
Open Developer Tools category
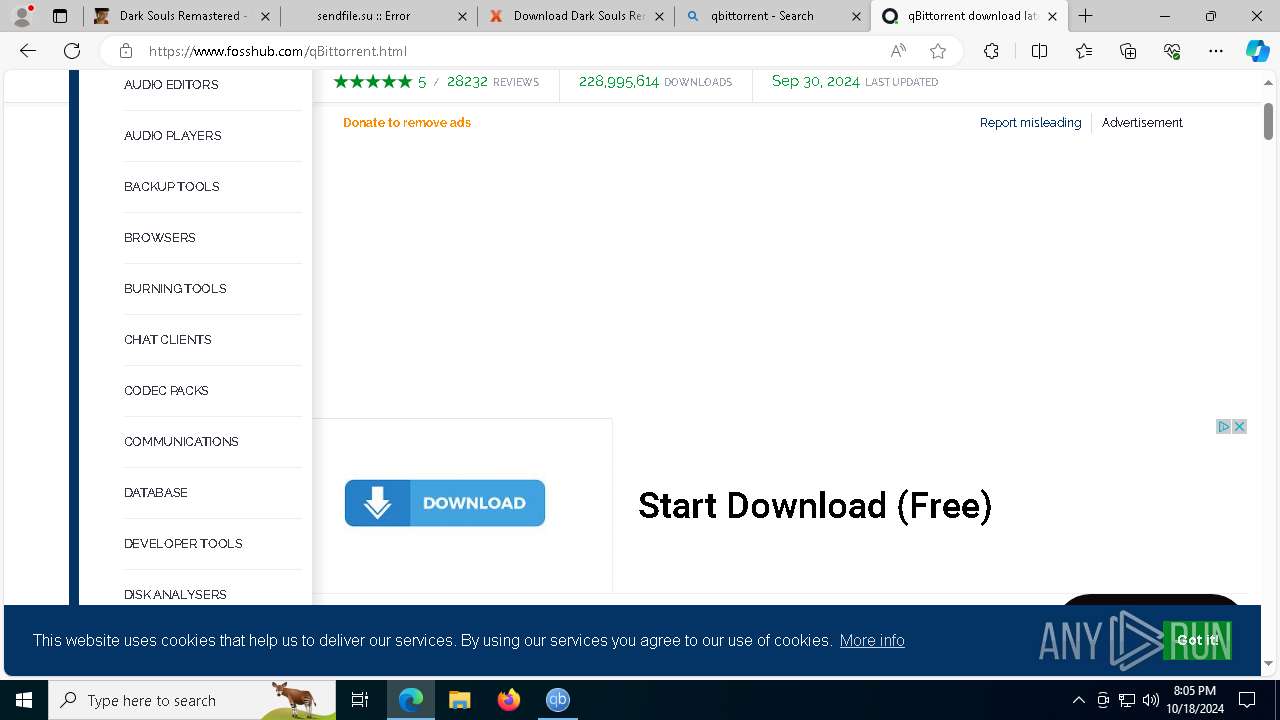(183, 544)
